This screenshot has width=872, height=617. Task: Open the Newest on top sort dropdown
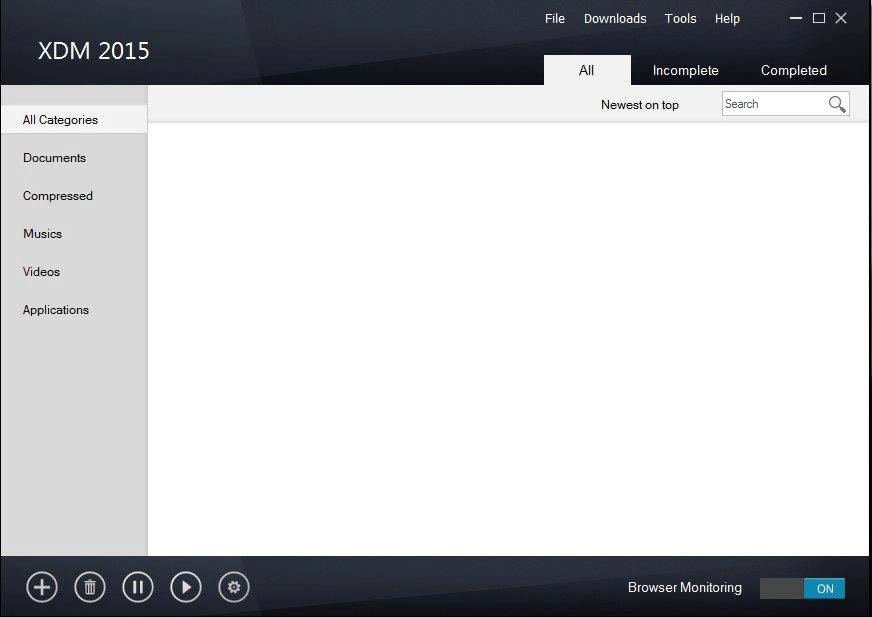point(640,105)
